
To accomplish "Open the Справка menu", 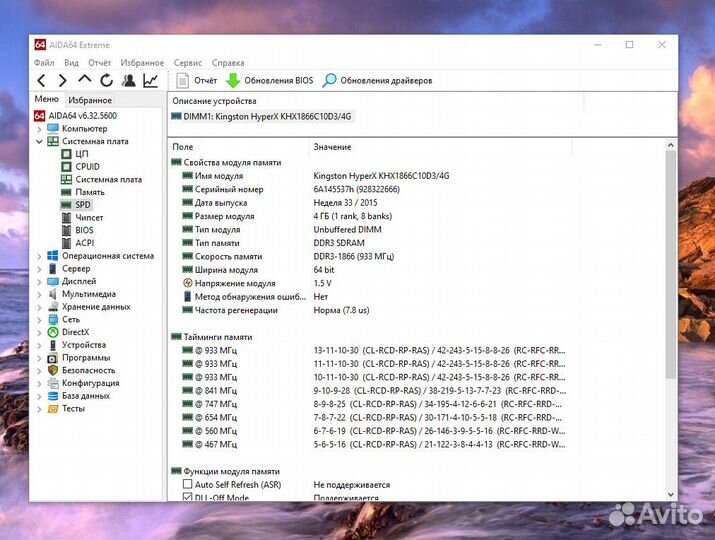I will [x=228, y=62].
